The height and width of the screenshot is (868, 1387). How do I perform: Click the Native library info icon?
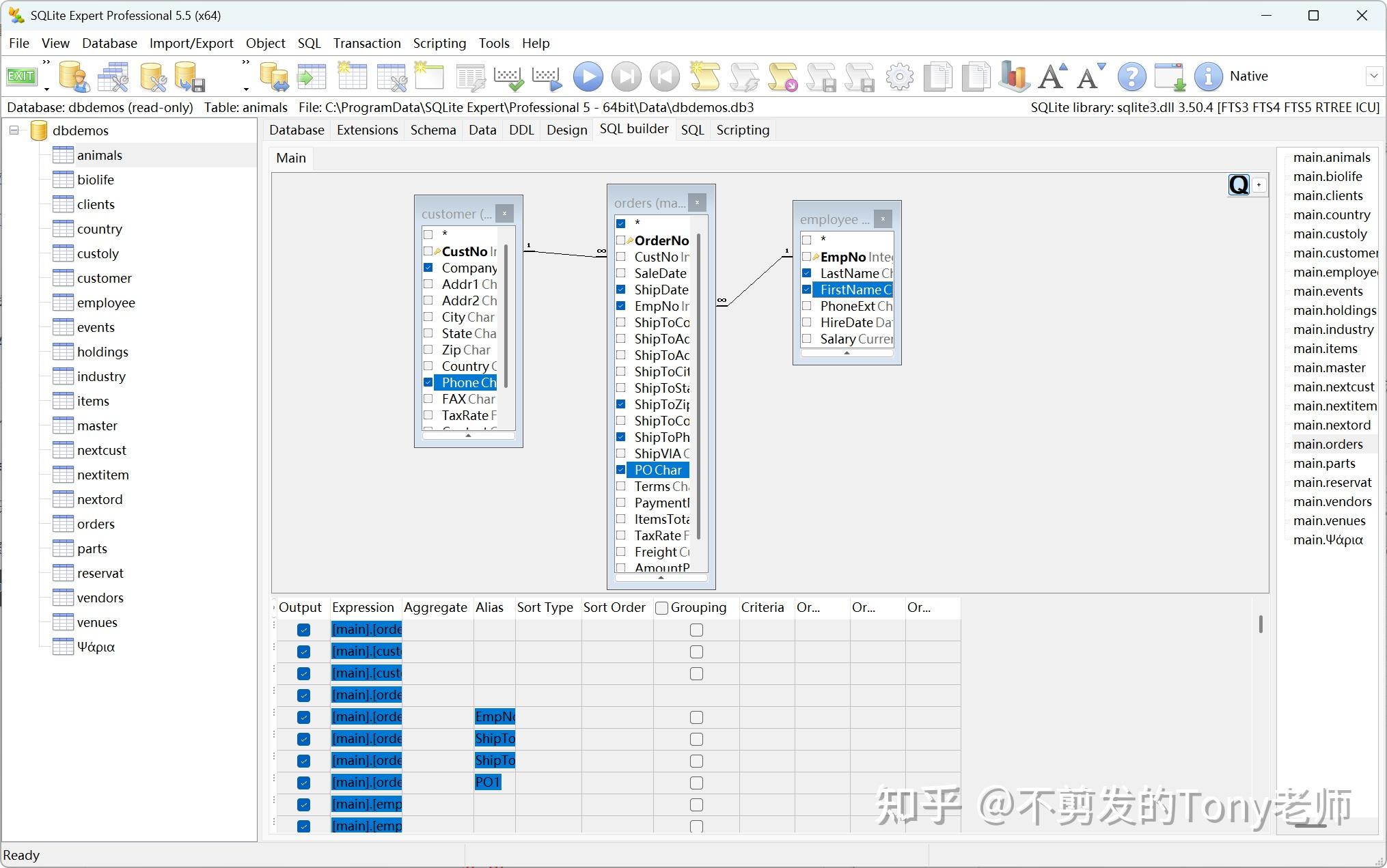pos(1208,76)
